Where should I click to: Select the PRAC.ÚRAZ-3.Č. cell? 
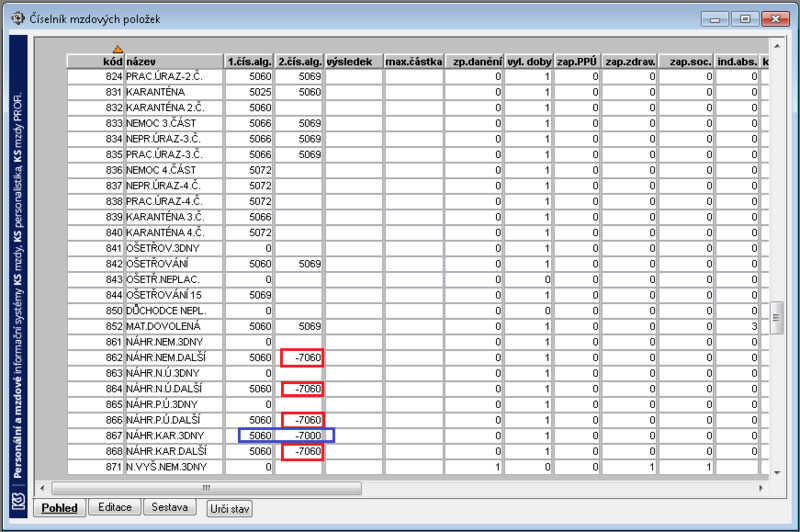pos(174,155)
